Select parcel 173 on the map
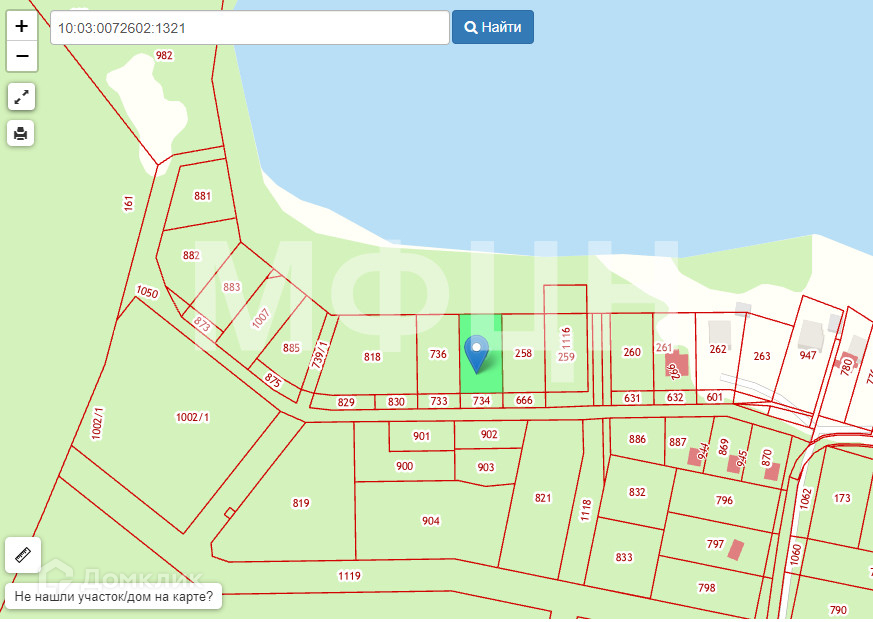873x622 pixels. (842, 498)
